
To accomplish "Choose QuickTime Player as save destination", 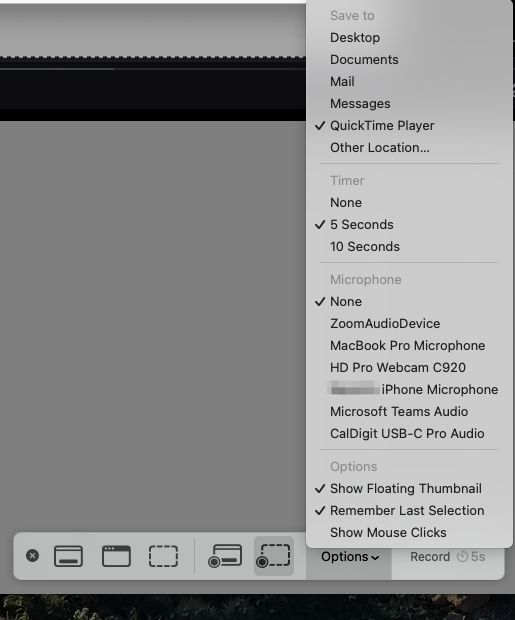I will [409, 126].
